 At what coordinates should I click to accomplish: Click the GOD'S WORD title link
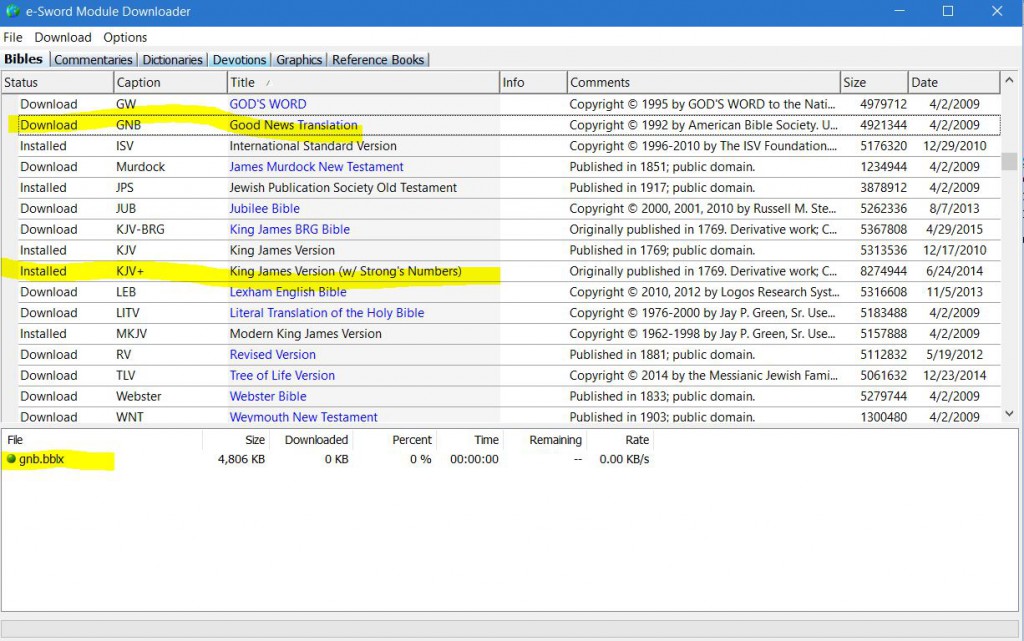coord(268,104)
